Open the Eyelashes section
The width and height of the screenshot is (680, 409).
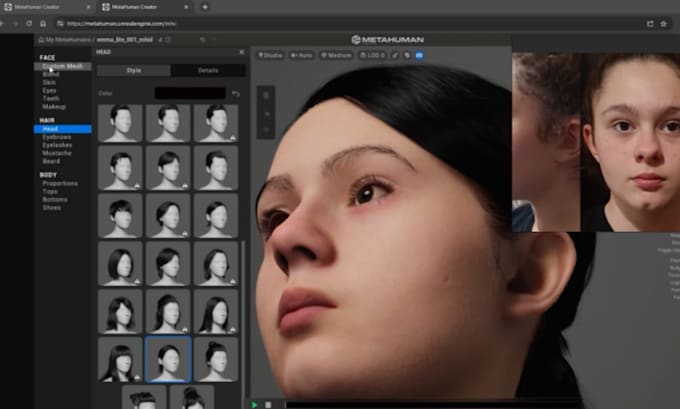57,145
